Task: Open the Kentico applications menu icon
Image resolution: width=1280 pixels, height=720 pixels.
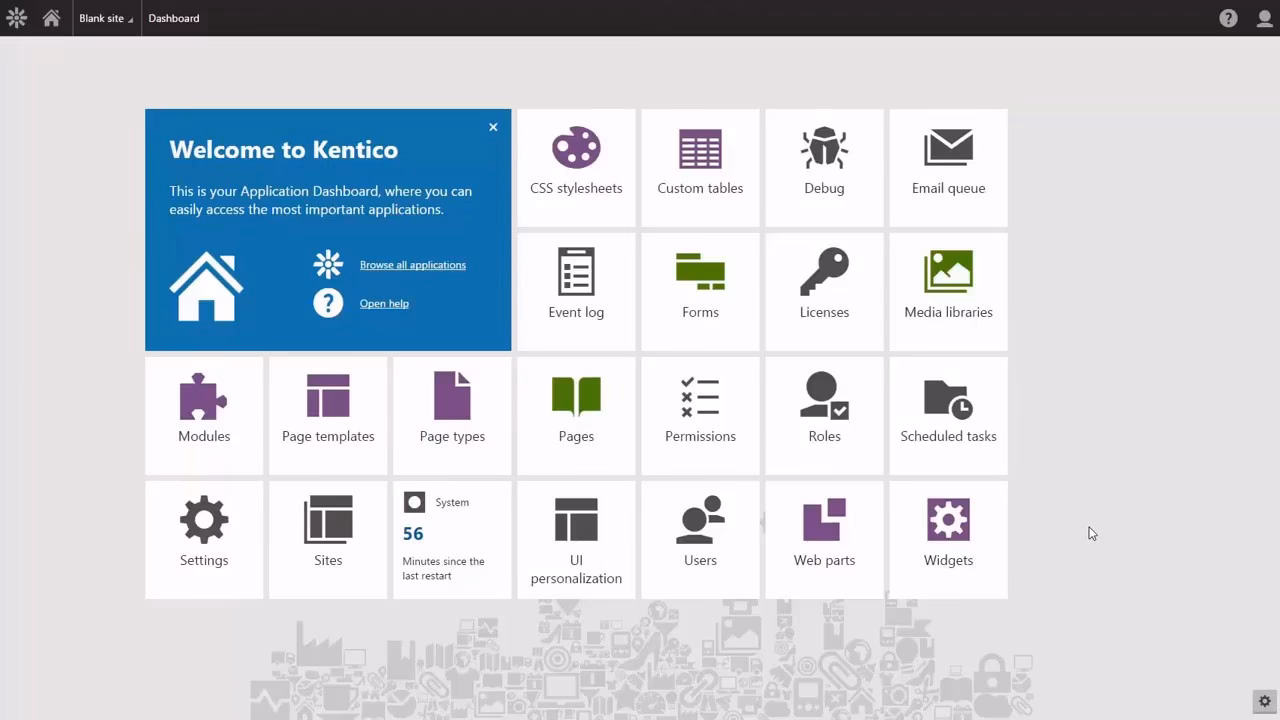Action: pyautogui.click(x=16, y=17)
